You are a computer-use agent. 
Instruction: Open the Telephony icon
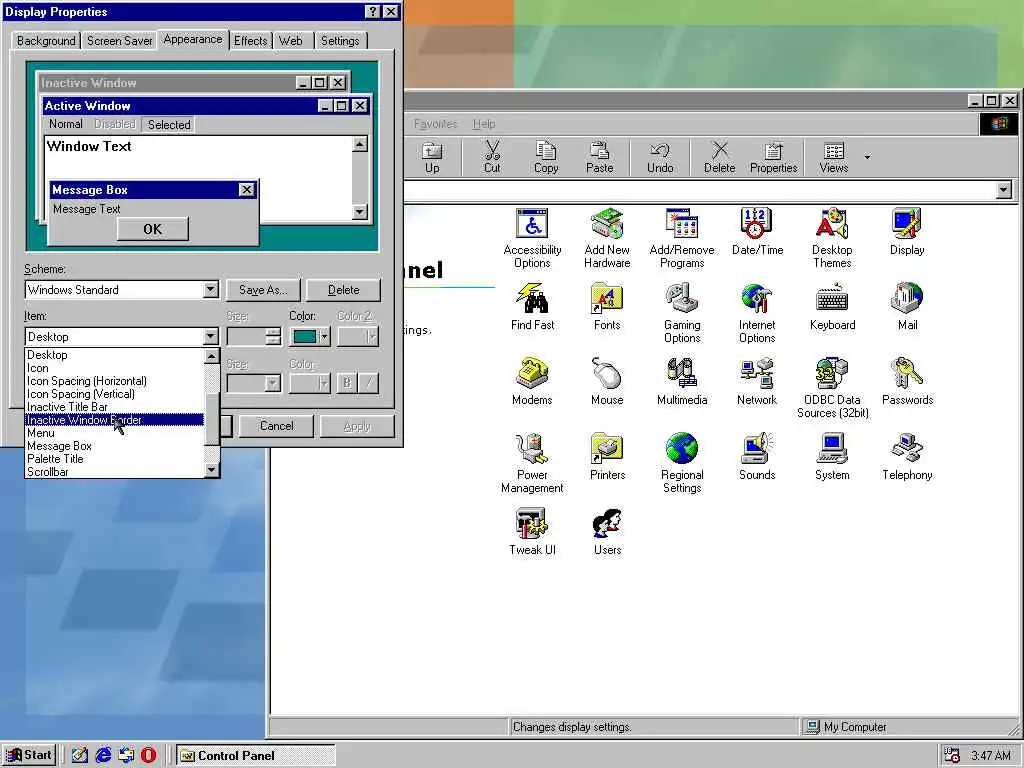(x=907, y=457)
